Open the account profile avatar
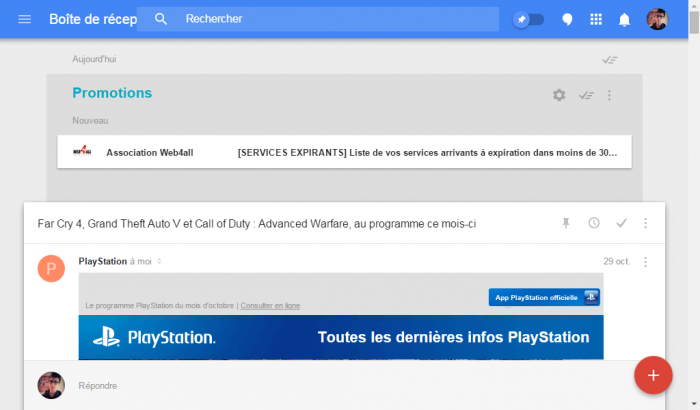The image size is (700, 410). (657, 19)
